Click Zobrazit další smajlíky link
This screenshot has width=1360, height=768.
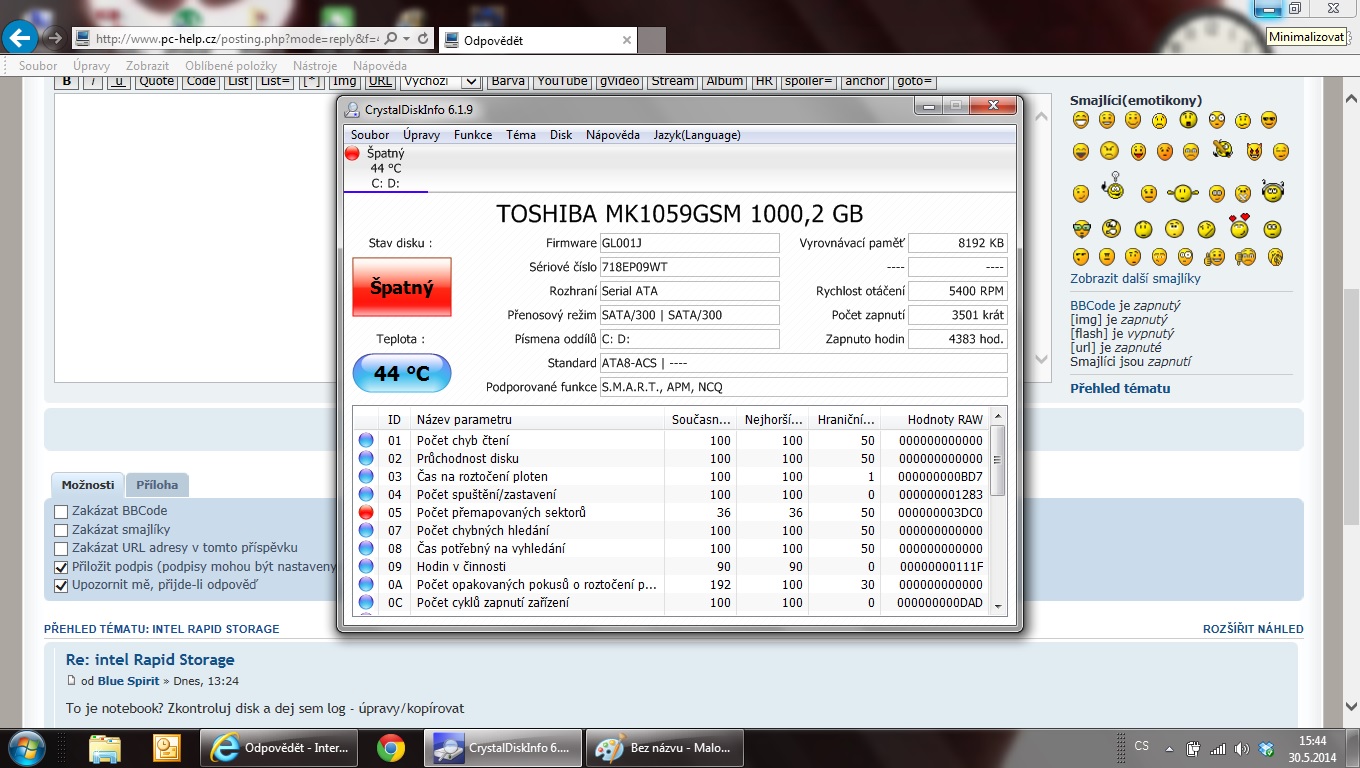coord(1135,279)
